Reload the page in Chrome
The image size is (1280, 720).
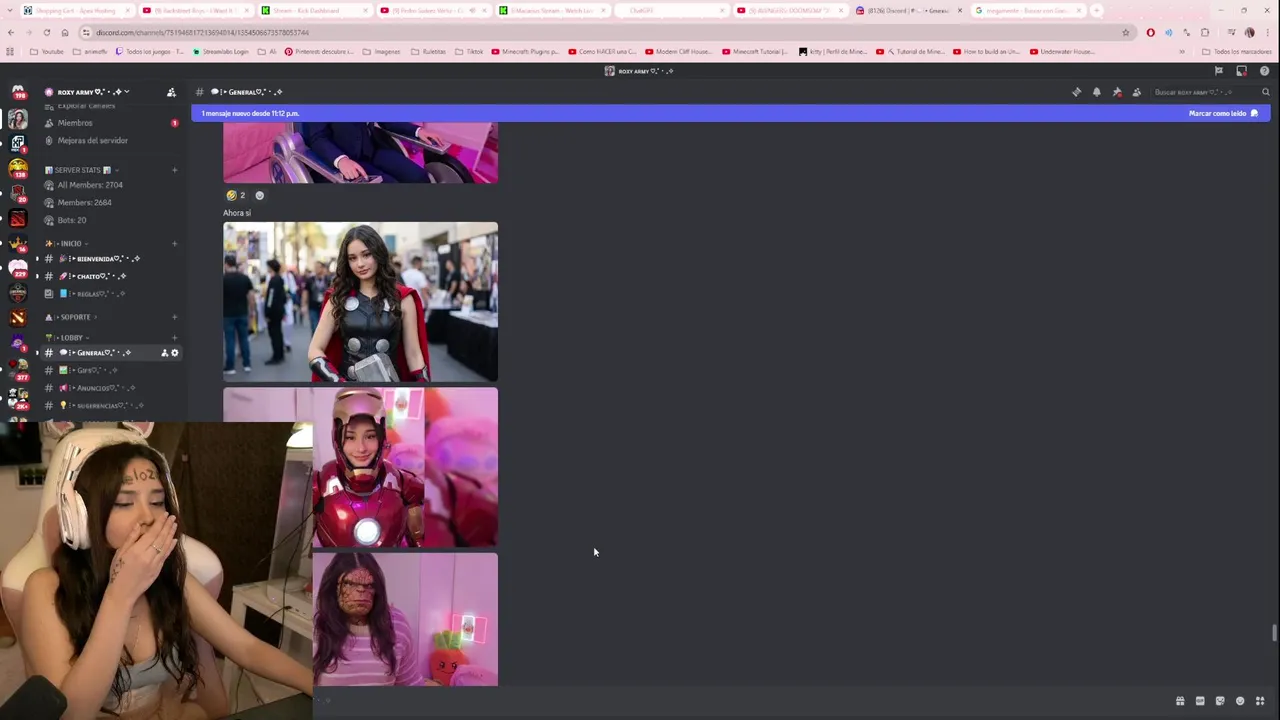46,32
